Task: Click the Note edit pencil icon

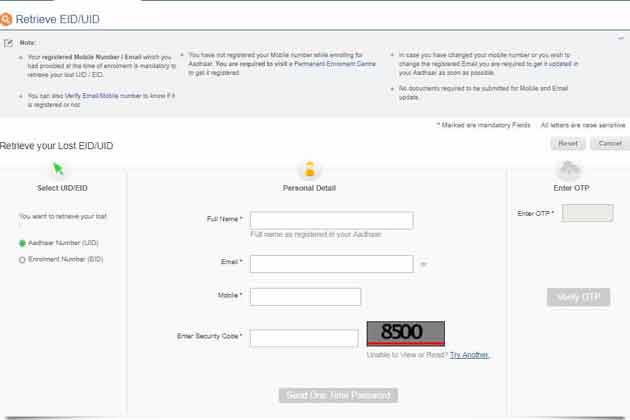Action: [x=9, y=43]
